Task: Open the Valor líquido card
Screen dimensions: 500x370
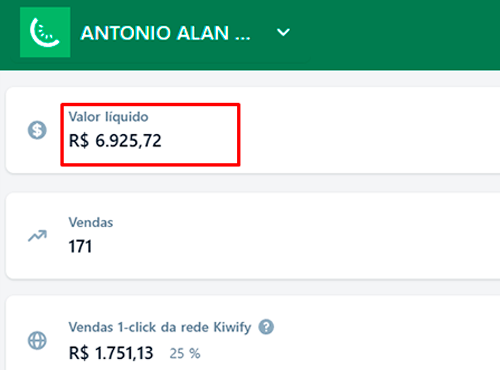Action: click(253, 130)
